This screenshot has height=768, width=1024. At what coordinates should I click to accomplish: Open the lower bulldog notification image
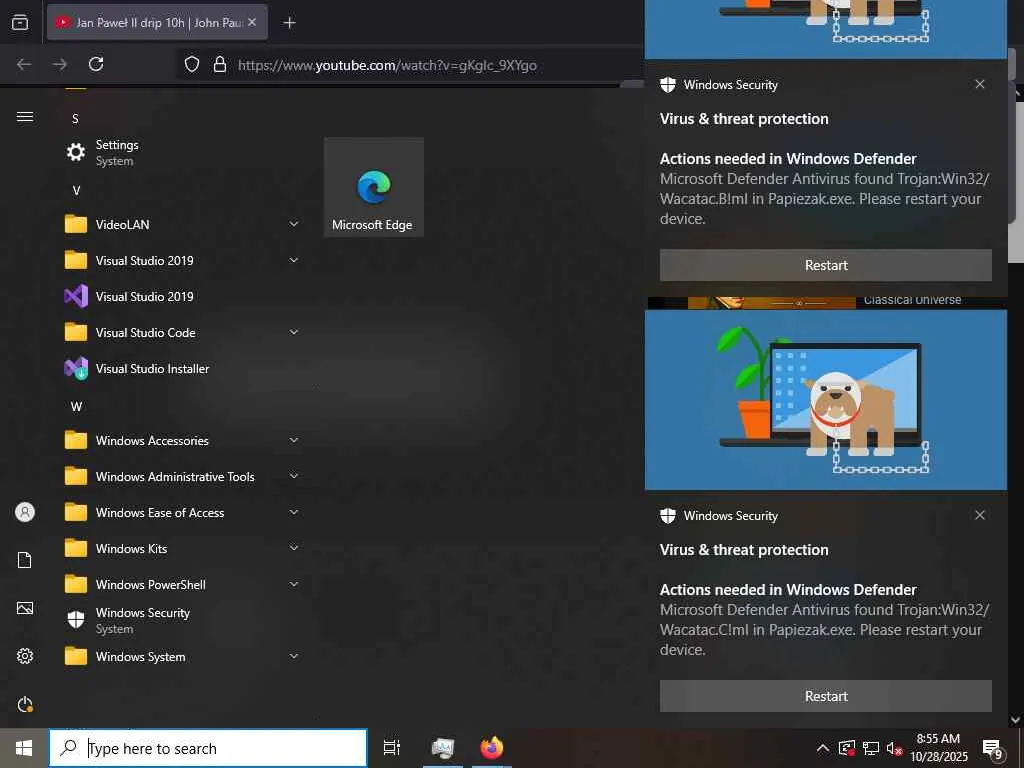pos(825,400)
